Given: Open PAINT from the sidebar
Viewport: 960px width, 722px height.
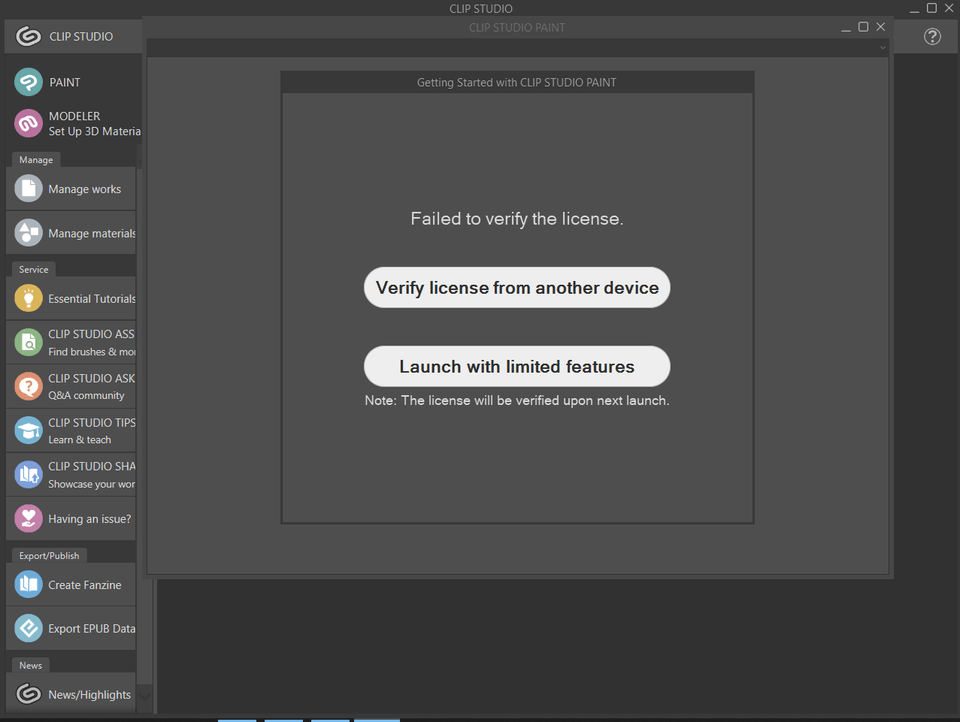Looking at the screenshot, I should click(65, 82).
